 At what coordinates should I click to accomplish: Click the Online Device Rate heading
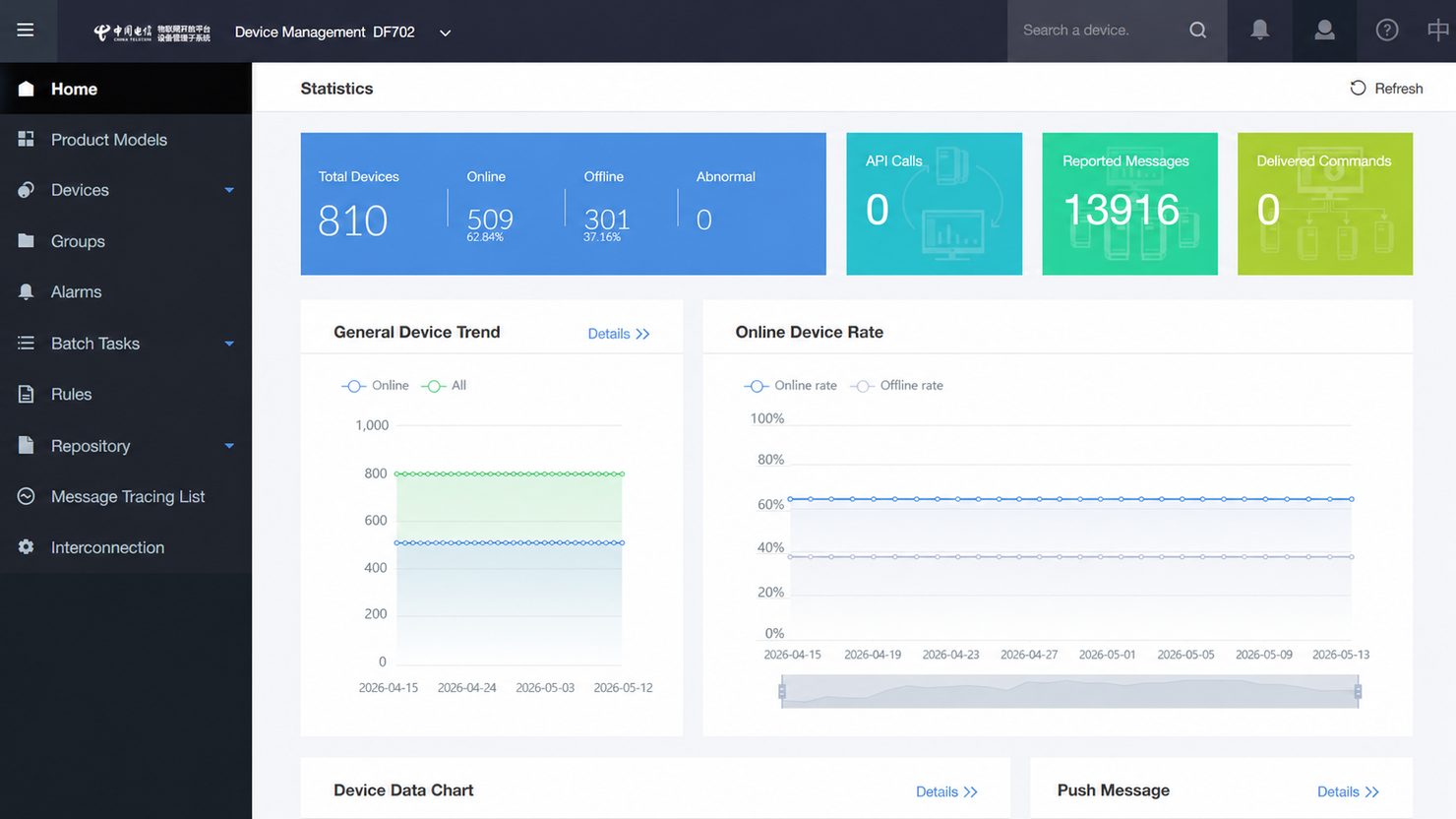809,333
